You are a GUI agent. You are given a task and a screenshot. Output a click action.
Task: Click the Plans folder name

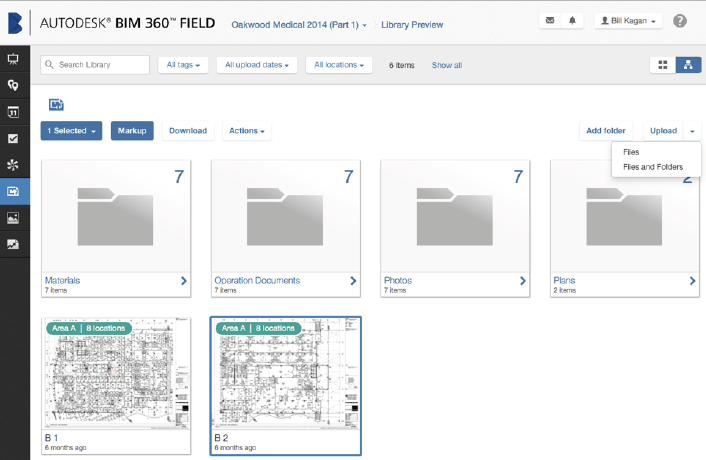564,280
